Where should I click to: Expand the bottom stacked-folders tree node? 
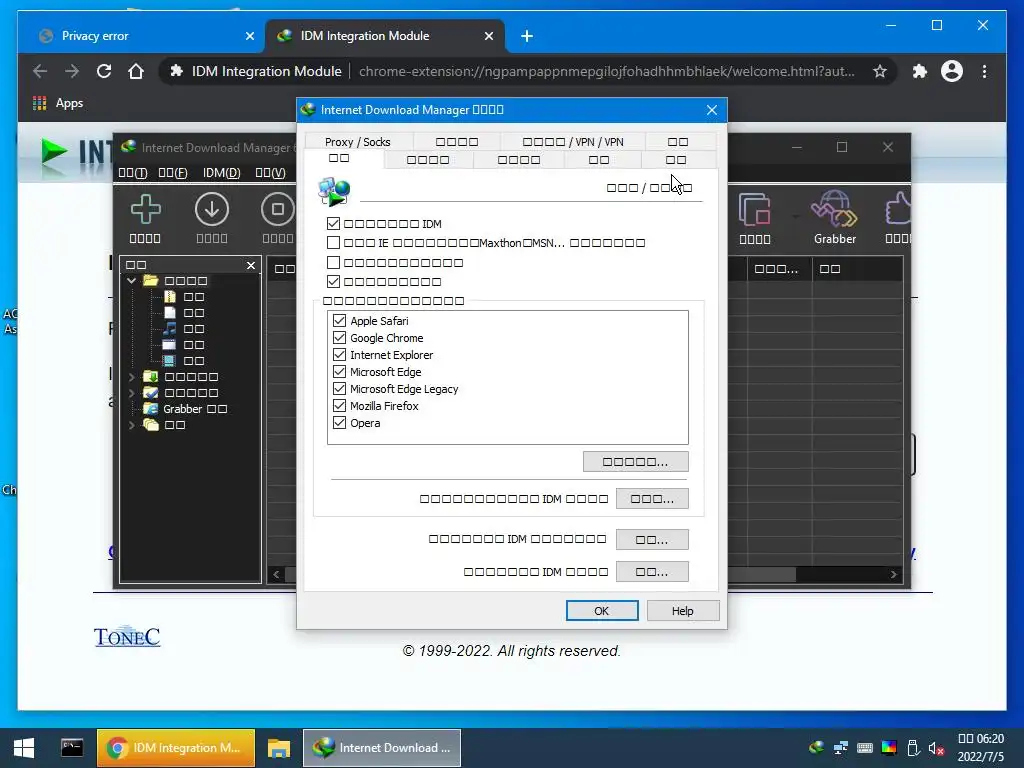point(131,425)
